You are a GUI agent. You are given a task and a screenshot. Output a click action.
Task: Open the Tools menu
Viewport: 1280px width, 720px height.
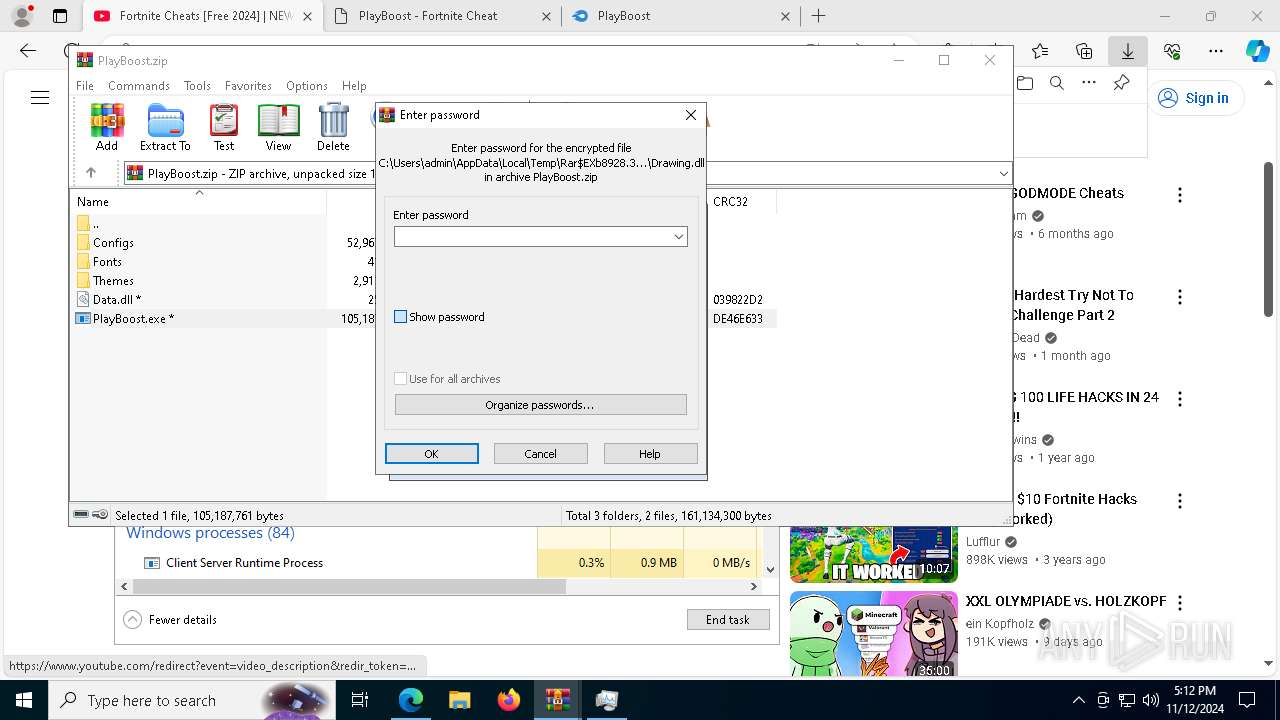pyautogui.click(x=197, y=86)
